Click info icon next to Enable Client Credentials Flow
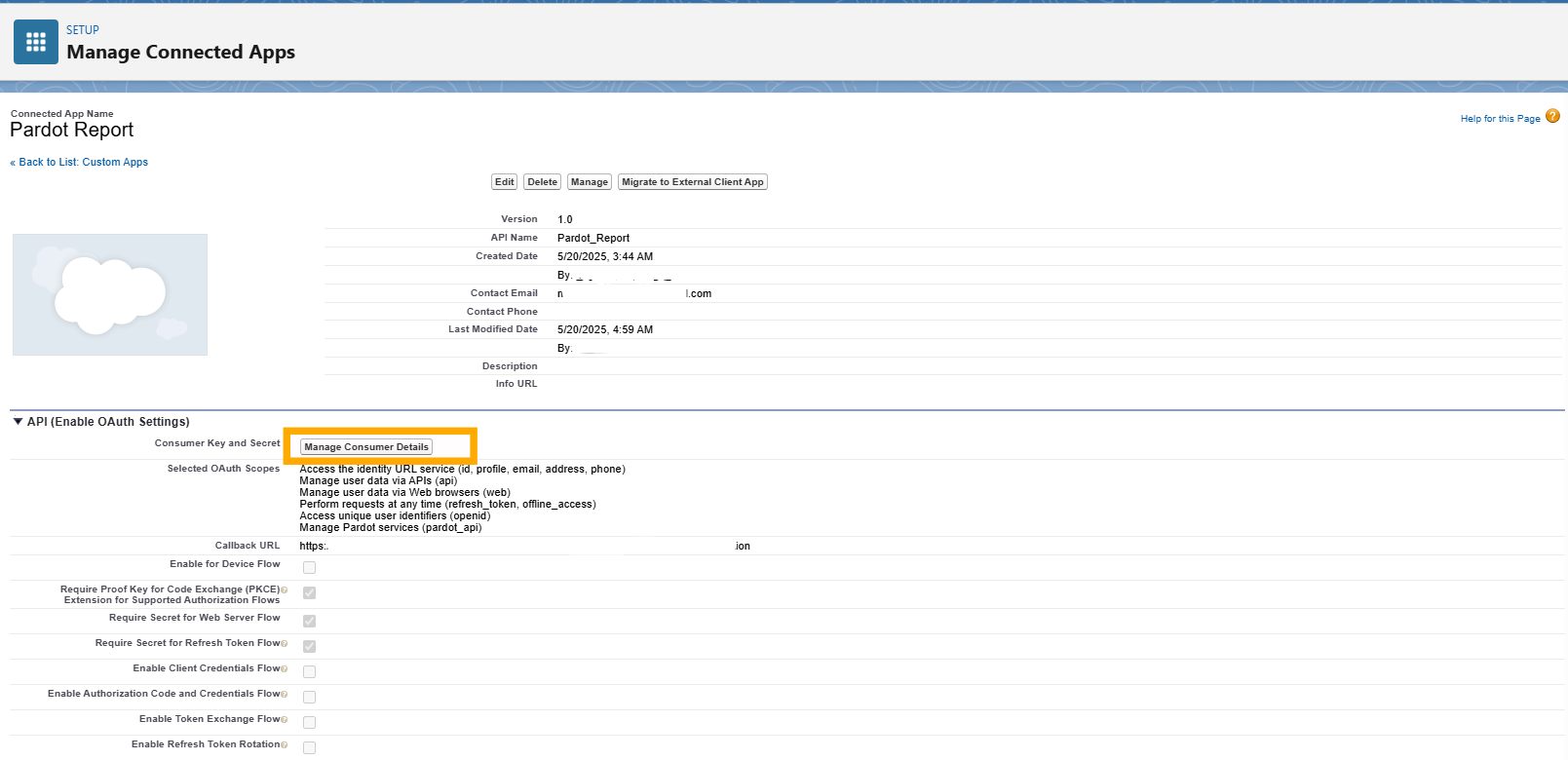This screenshot has width=1568, height=760. pyautogui.click(x=285, y=669)
